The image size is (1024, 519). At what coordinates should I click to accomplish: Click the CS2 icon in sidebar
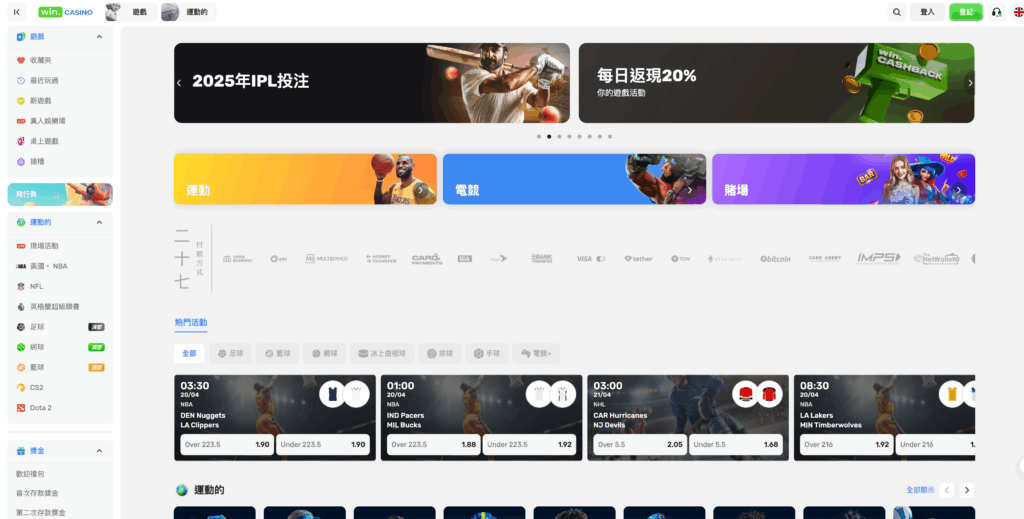tap(21, 388)
